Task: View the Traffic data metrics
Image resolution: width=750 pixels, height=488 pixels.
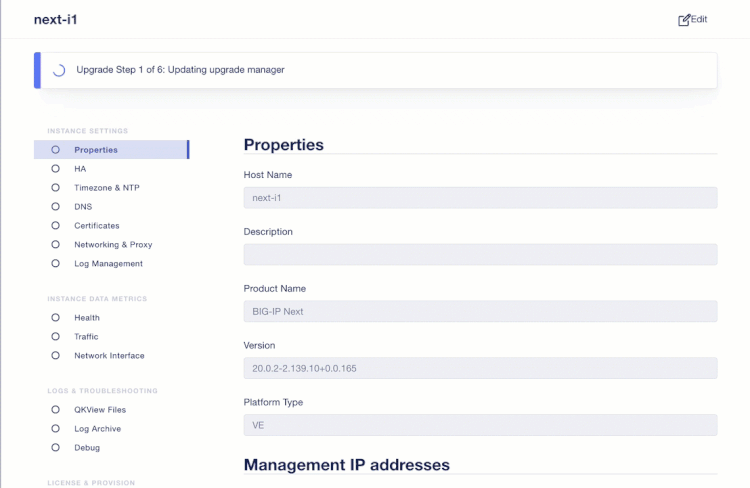Action: coord(86,337)
